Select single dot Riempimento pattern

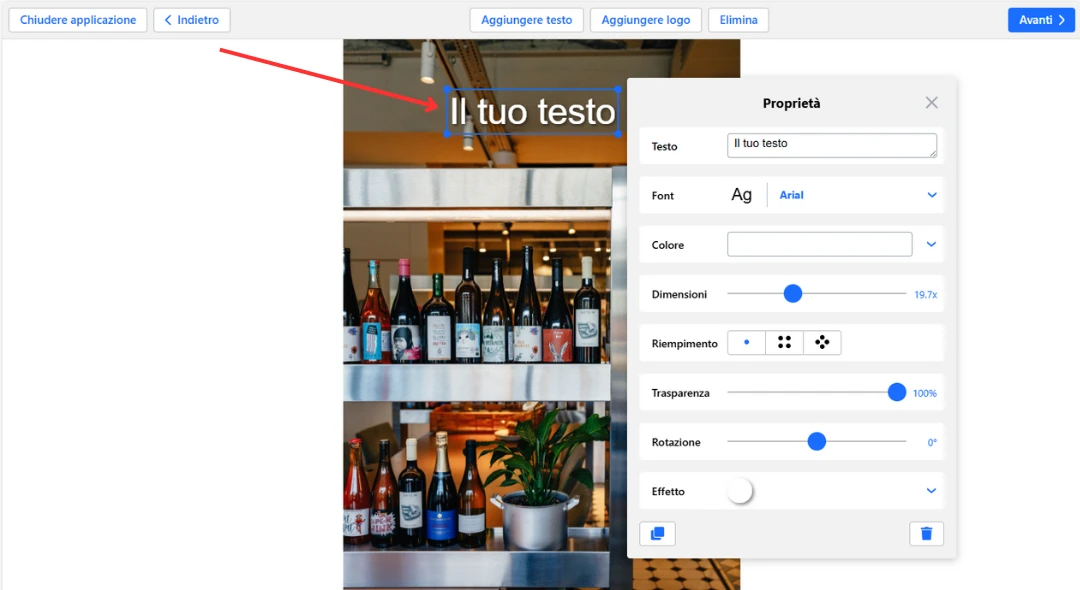(x=746, y=343)
